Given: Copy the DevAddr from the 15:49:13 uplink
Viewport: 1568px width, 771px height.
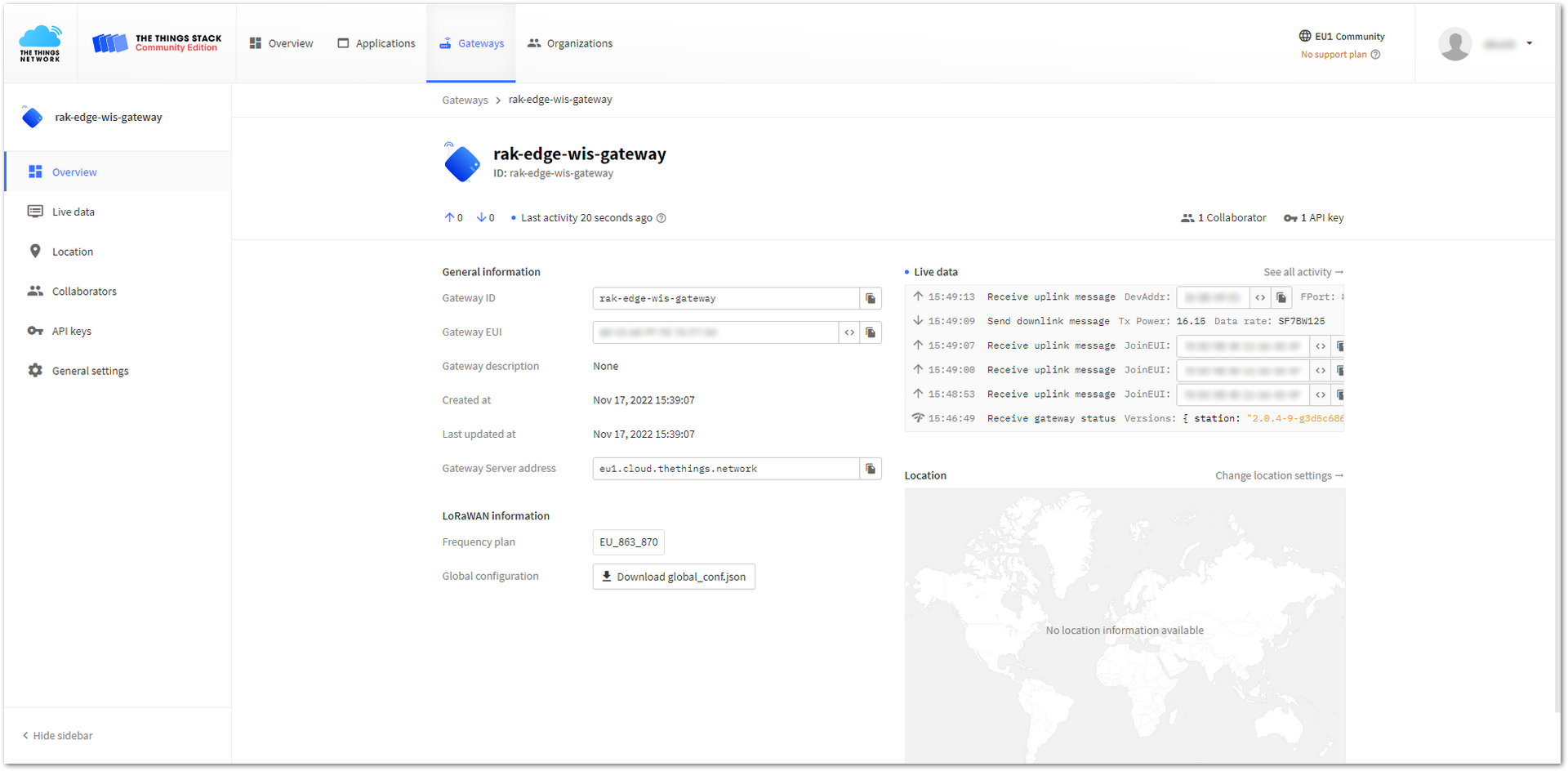Looking at the screenshot, I should pyautogui.click(x=1281, y=297).
